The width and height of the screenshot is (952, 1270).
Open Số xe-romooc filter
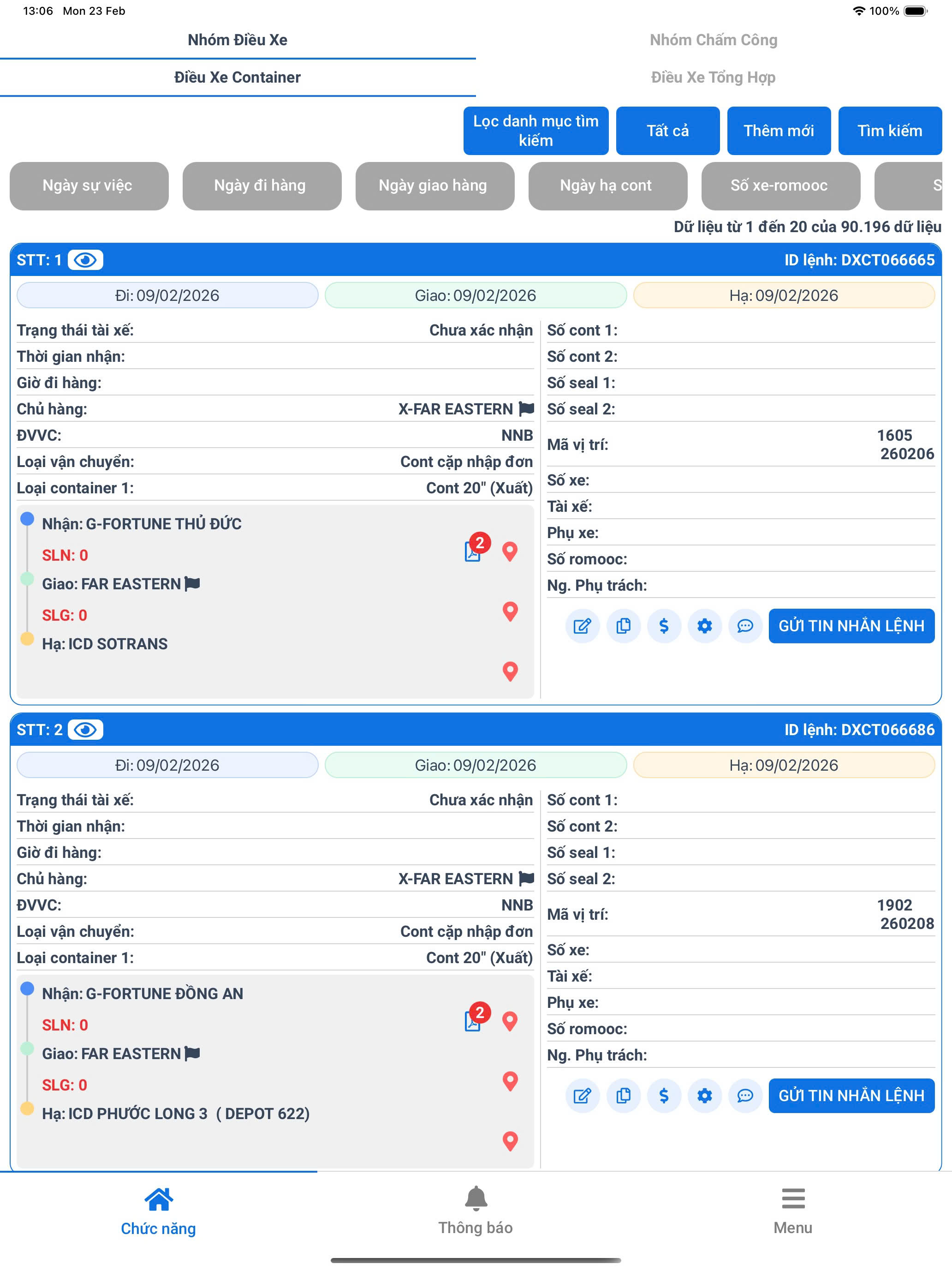(781, 186)
